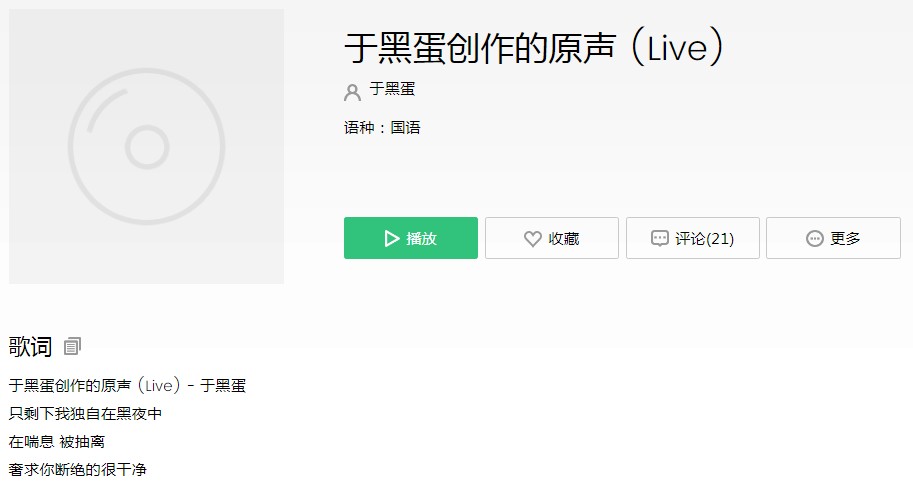Copy lyrics using icon beside 歌词
The height and width of the screenshot is (484, 913).
pos(72,347)
